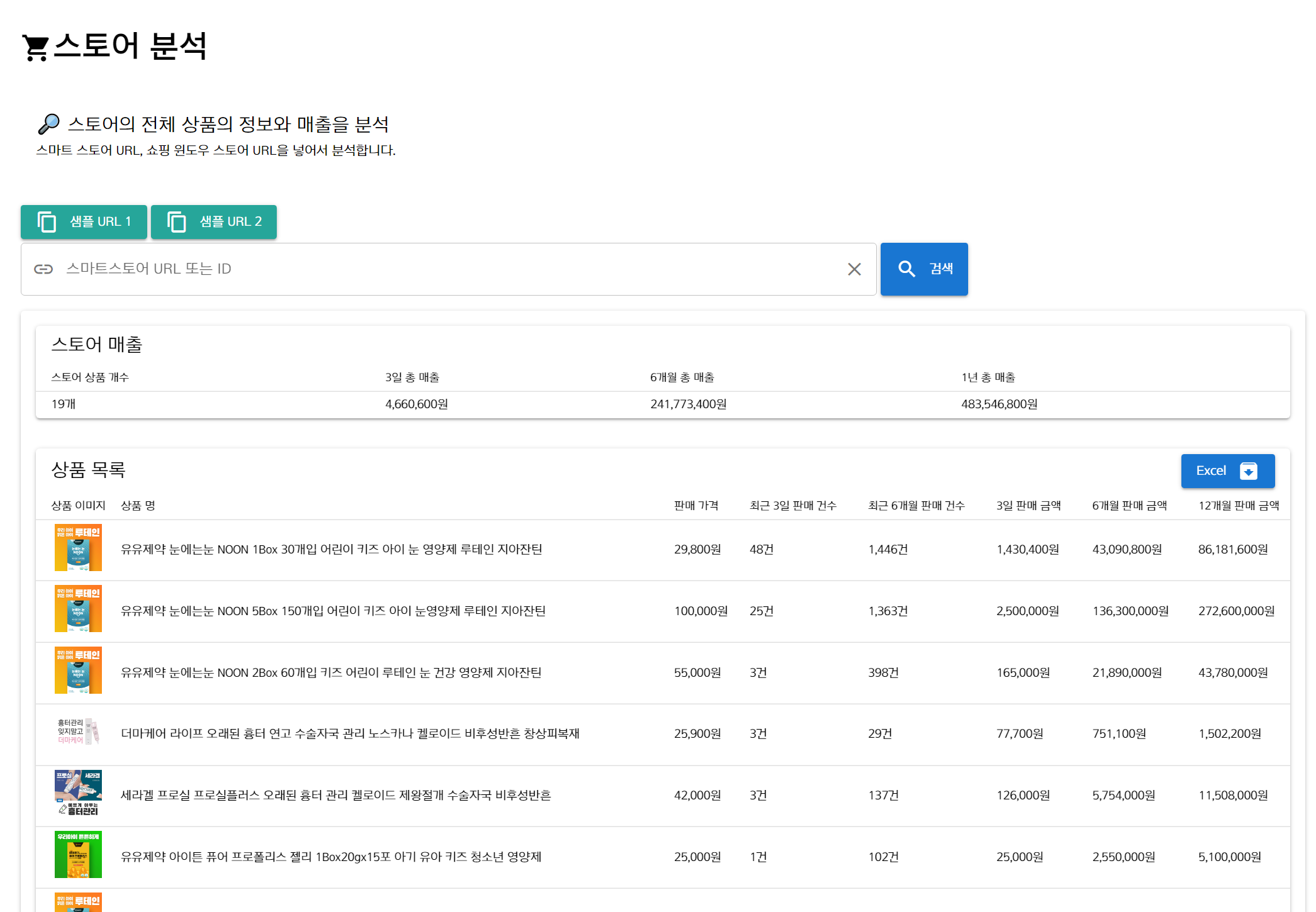Click the 판매 가격 column header

(x=696, y=506)
